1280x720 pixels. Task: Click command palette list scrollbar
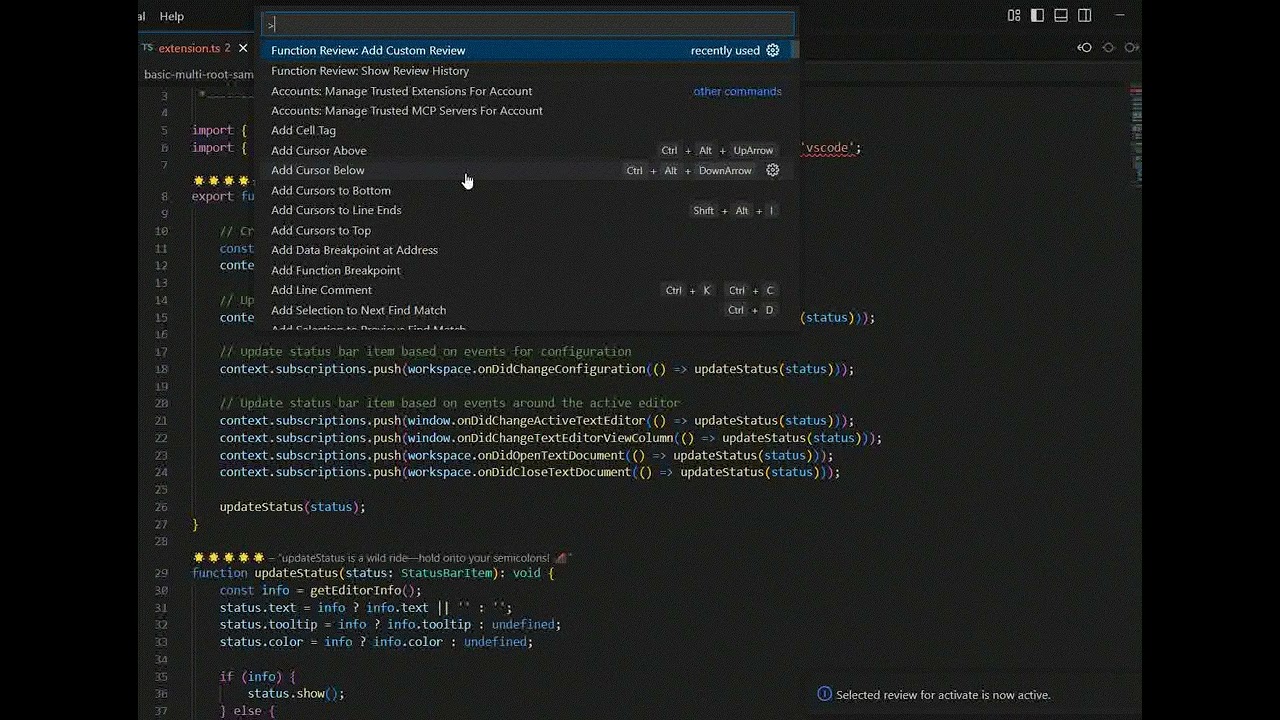(794, 50)
